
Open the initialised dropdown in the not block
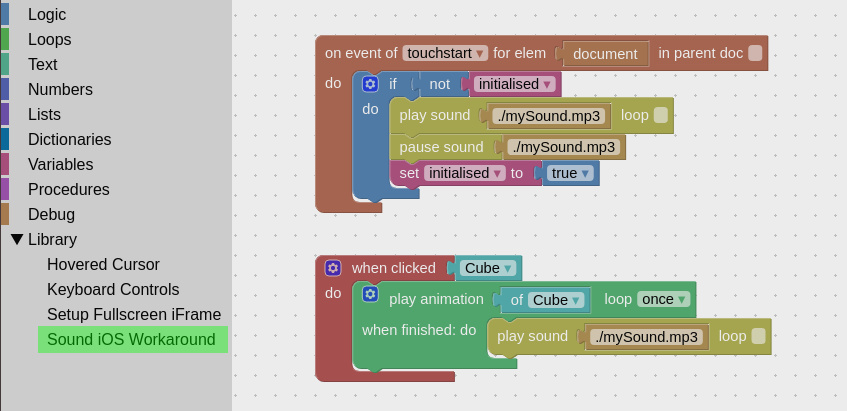pos(515,84)
